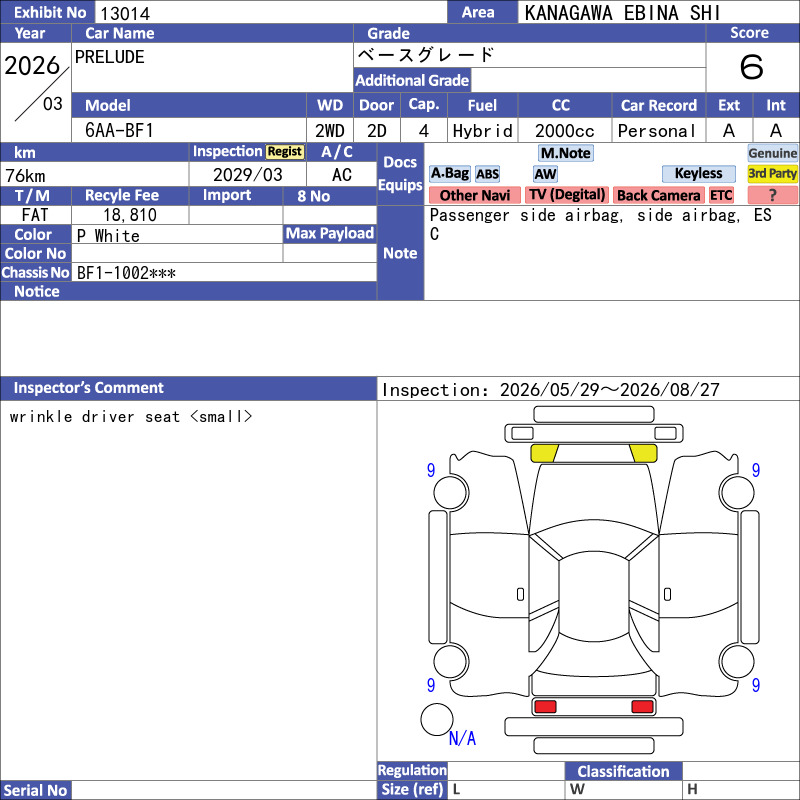The image size is (800, 800).
Task: Click car name PRELUDE
Action: [110, 57]
